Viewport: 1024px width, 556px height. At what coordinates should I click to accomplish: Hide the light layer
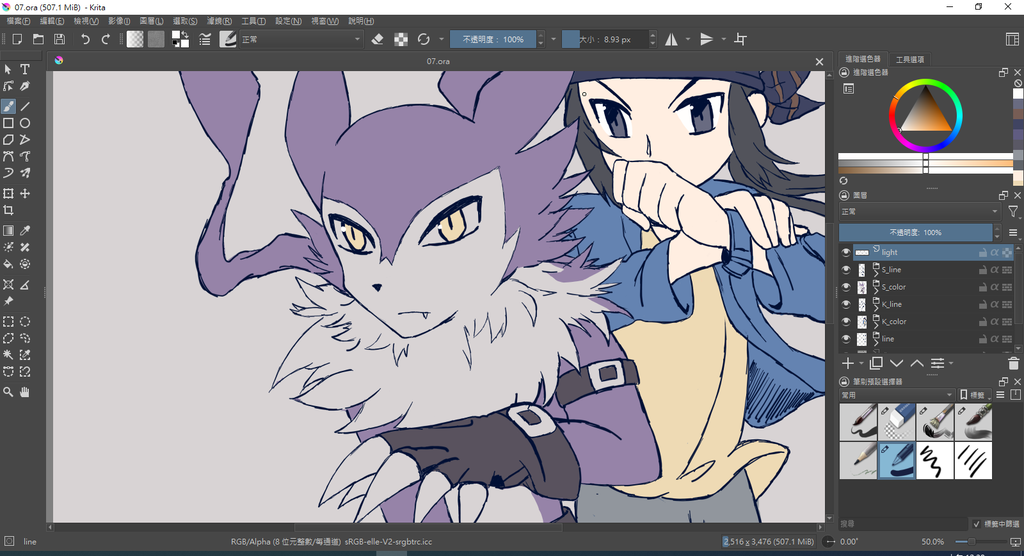[846, 252]
